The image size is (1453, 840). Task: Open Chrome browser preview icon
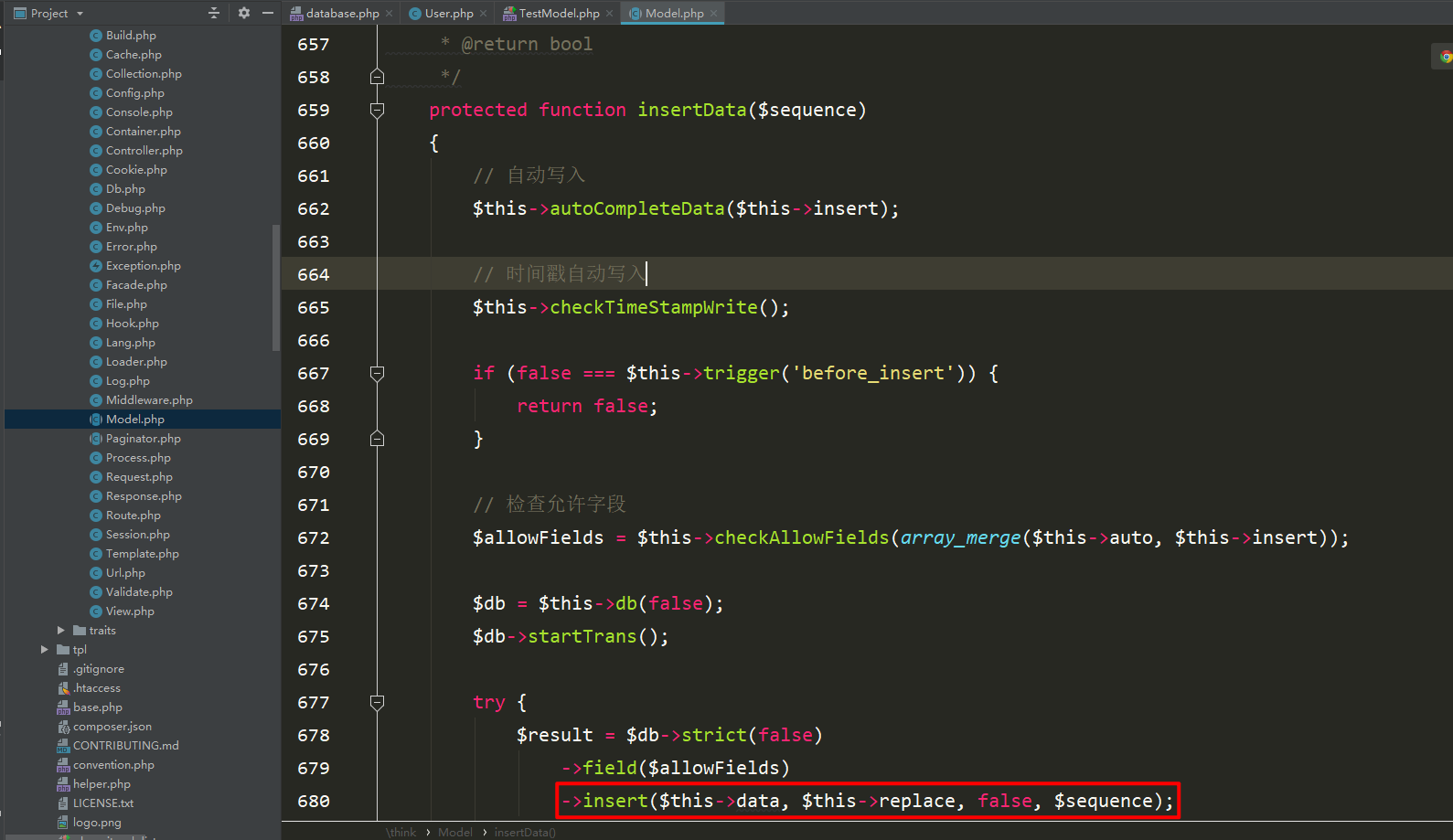(x=1446, y=57)
